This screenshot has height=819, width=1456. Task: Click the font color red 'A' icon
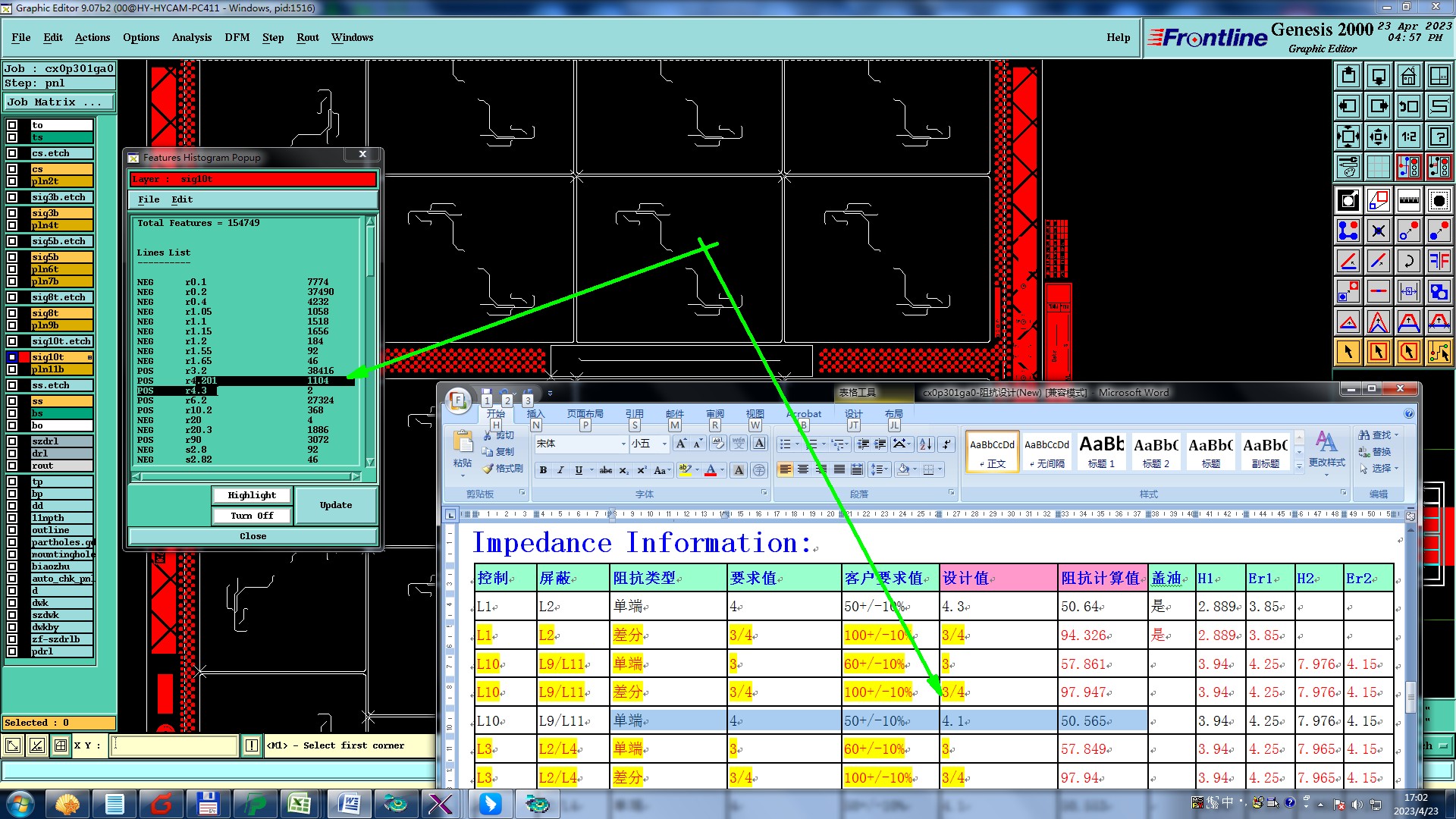coord(711,470)
